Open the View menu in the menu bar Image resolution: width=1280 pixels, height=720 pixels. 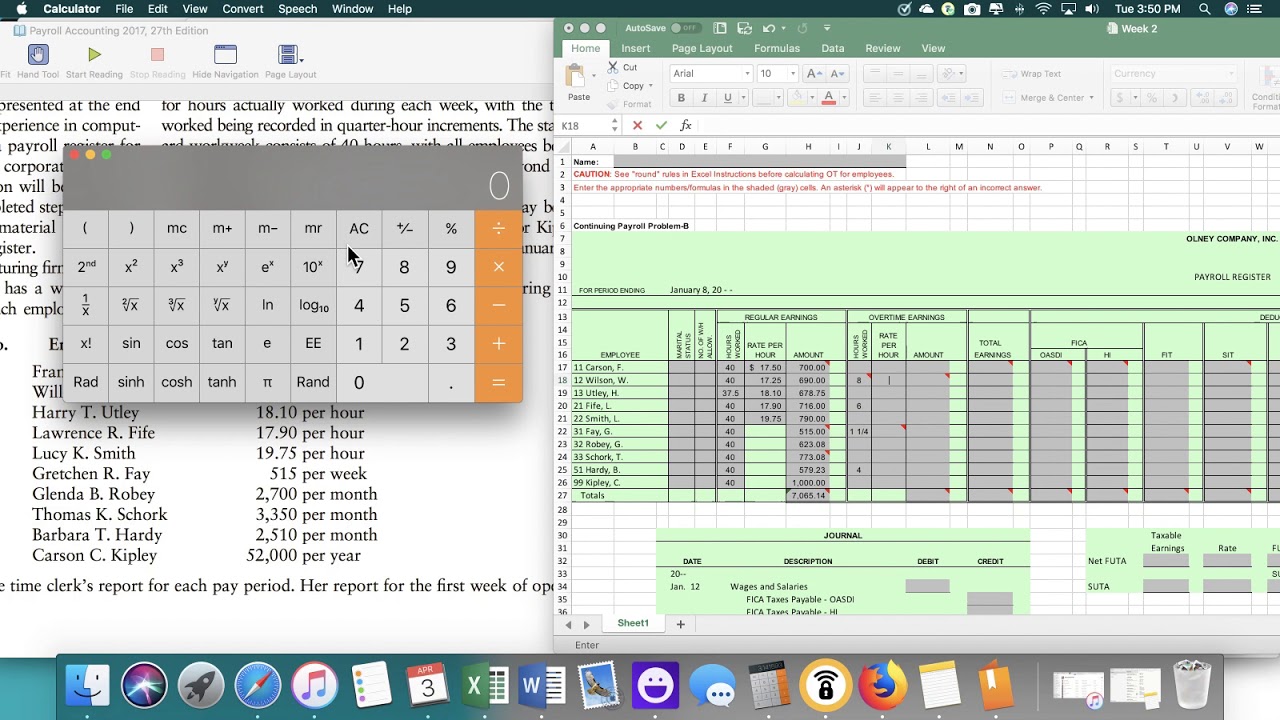(195, 9)
